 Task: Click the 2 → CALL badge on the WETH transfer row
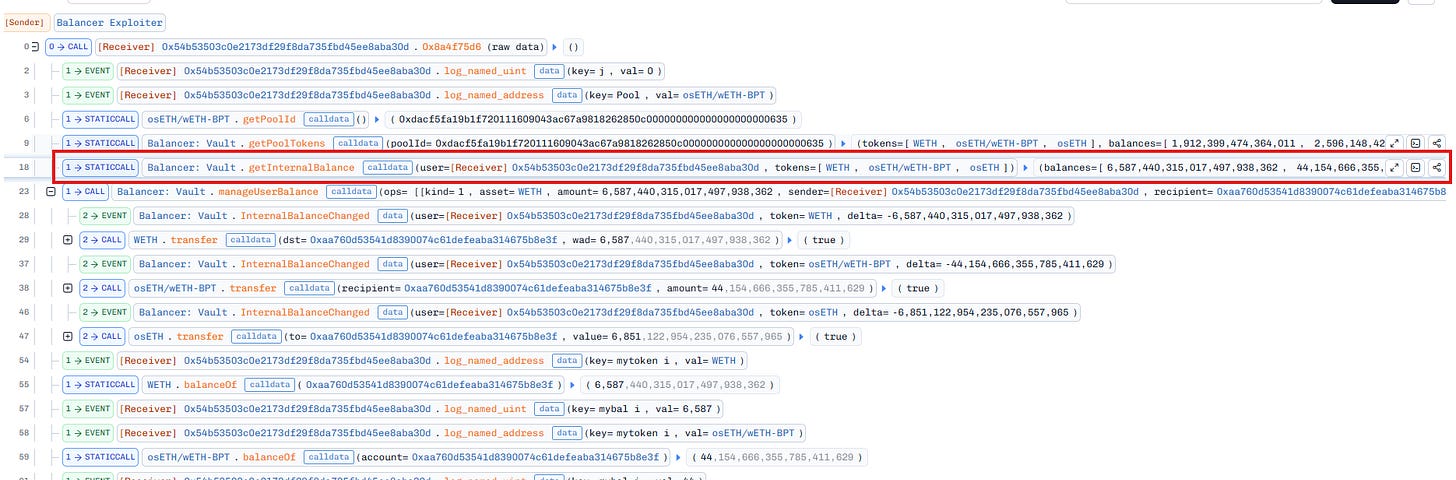pos(103,240)
